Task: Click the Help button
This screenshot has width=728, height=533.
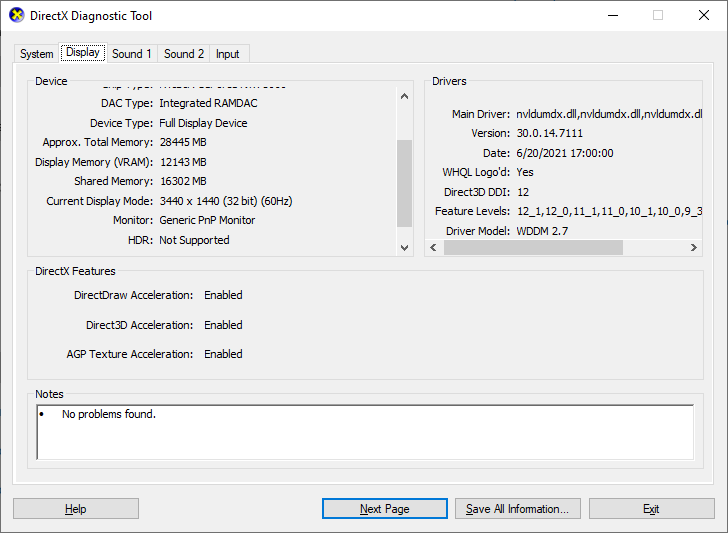Action: (x=76, y=509)
